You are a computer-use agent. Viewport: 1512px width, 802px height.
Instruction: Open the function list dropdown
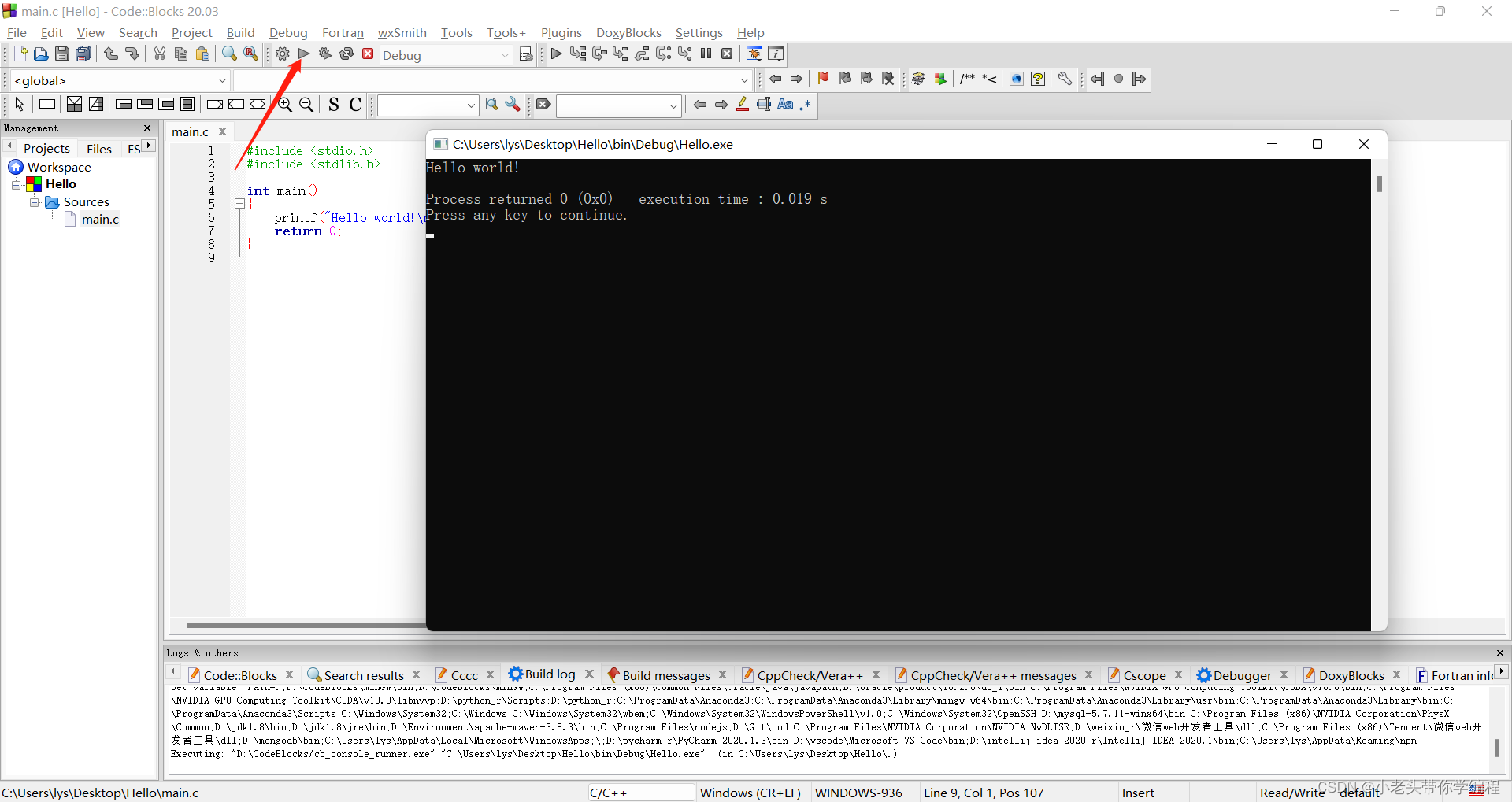744,80
